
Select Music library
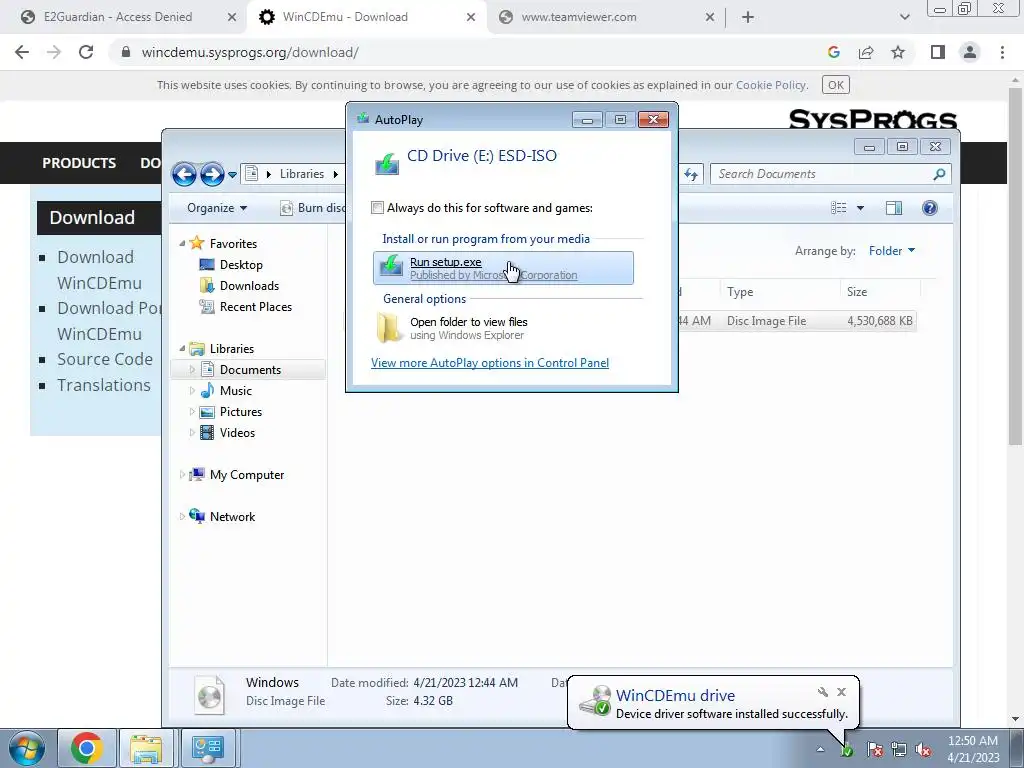235,391
